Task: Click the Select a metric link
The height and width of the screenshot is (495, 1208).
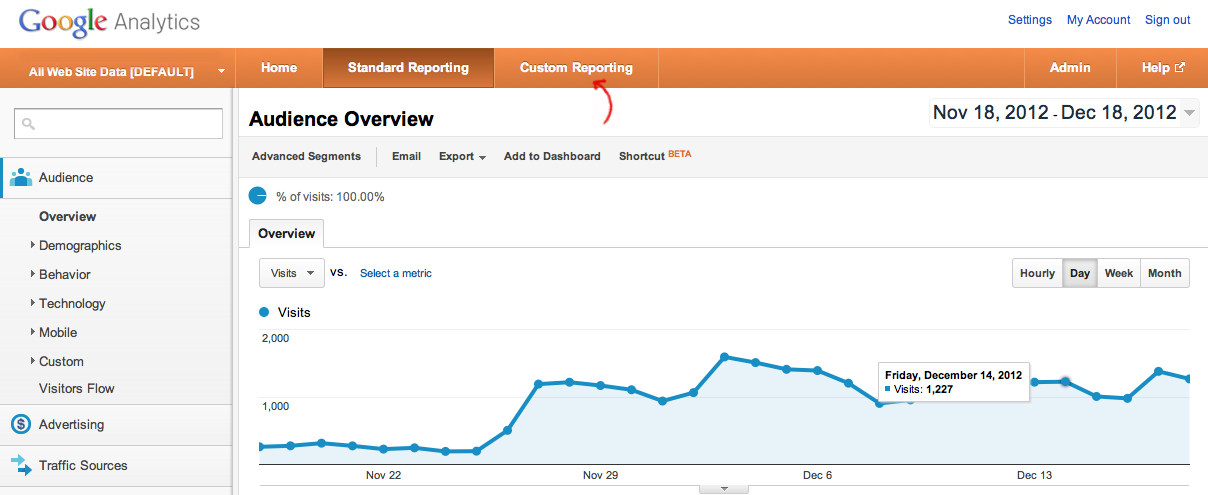Action: click(396, 273)
